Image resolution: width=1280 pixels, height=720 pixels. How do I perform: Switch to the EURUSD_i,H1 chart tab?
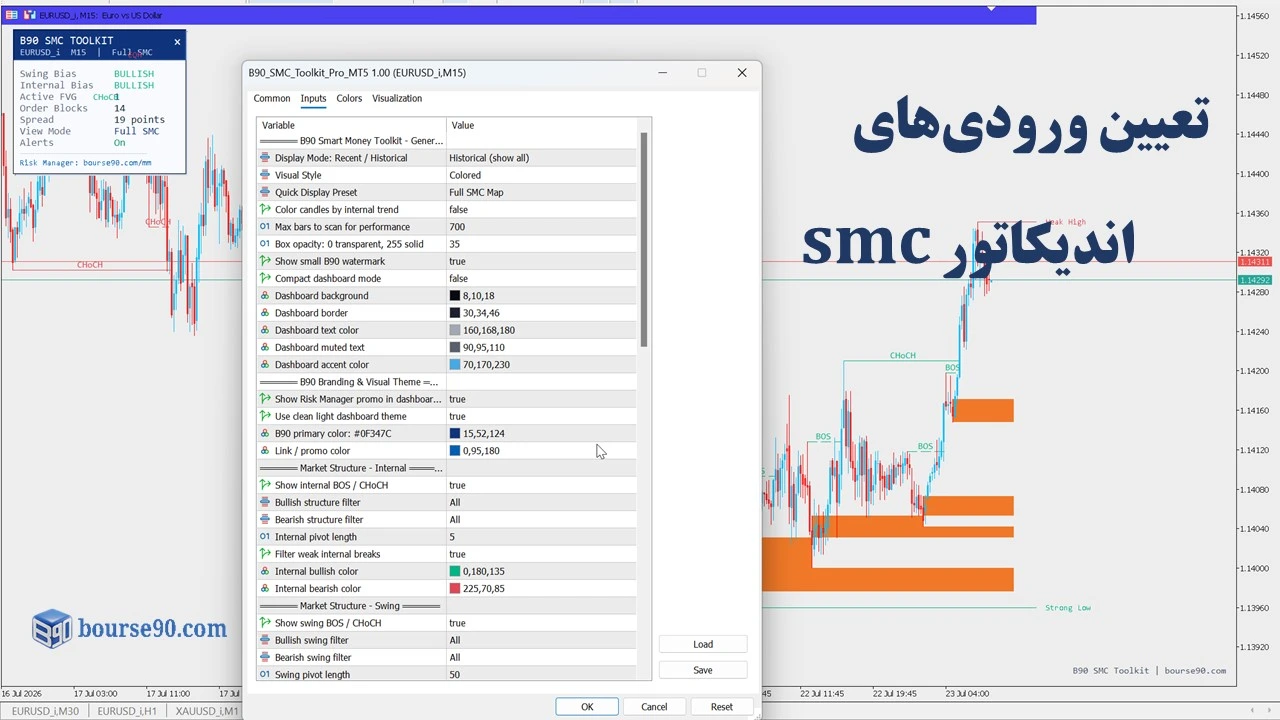tap(126, 711)
